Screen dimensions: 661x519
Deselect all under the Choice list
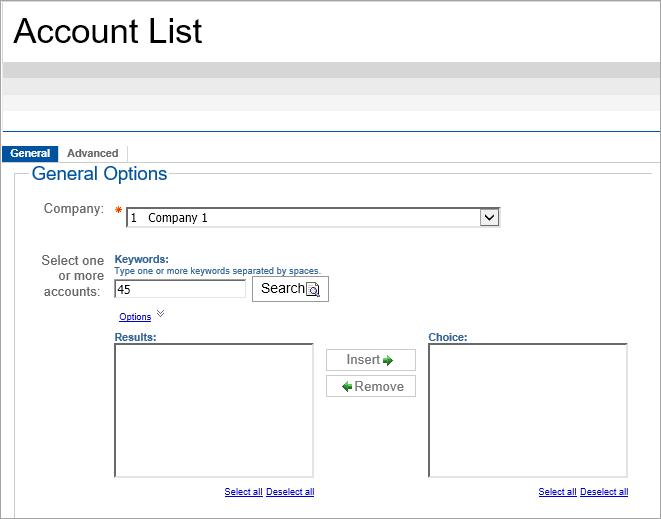(x=604, y=492)
